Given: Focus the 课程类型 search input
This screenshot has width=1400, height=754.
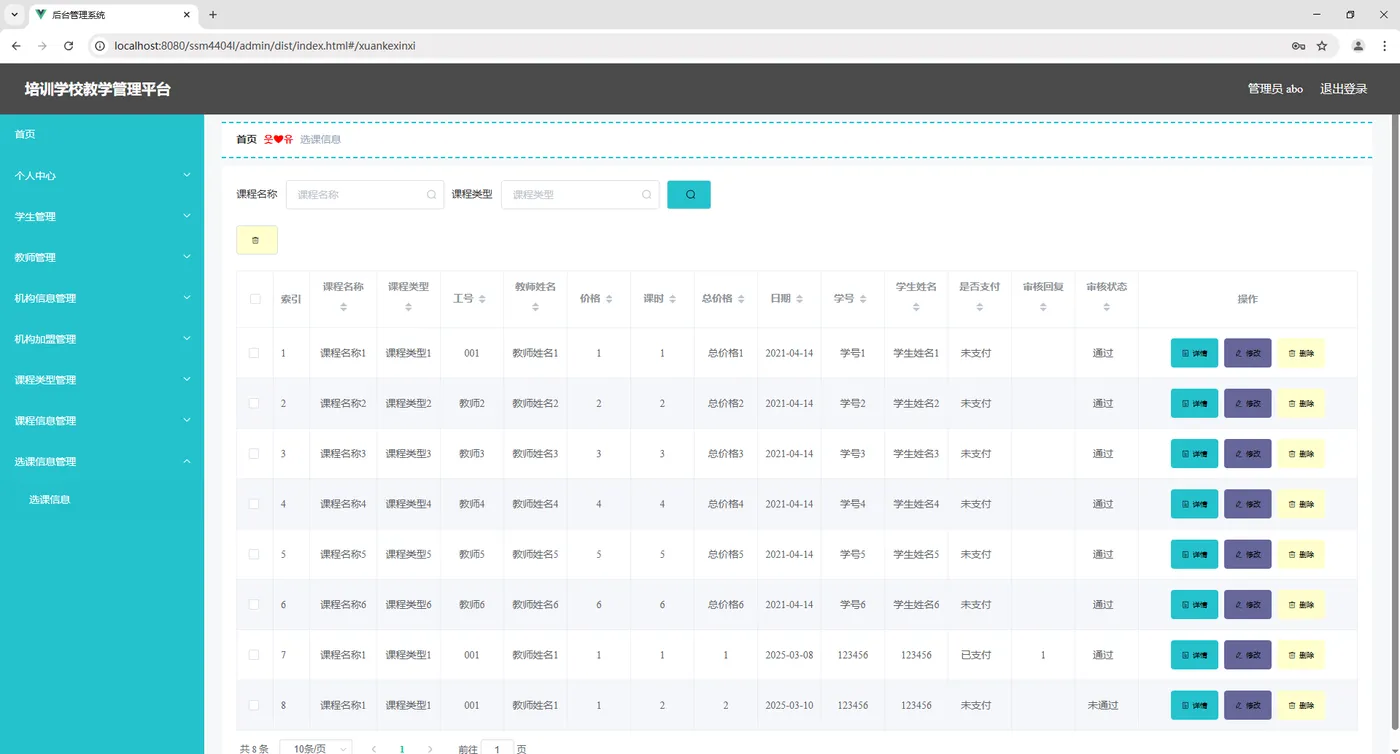Looking at the screenshot, I should pyautogui.click(x=580, y=194).
